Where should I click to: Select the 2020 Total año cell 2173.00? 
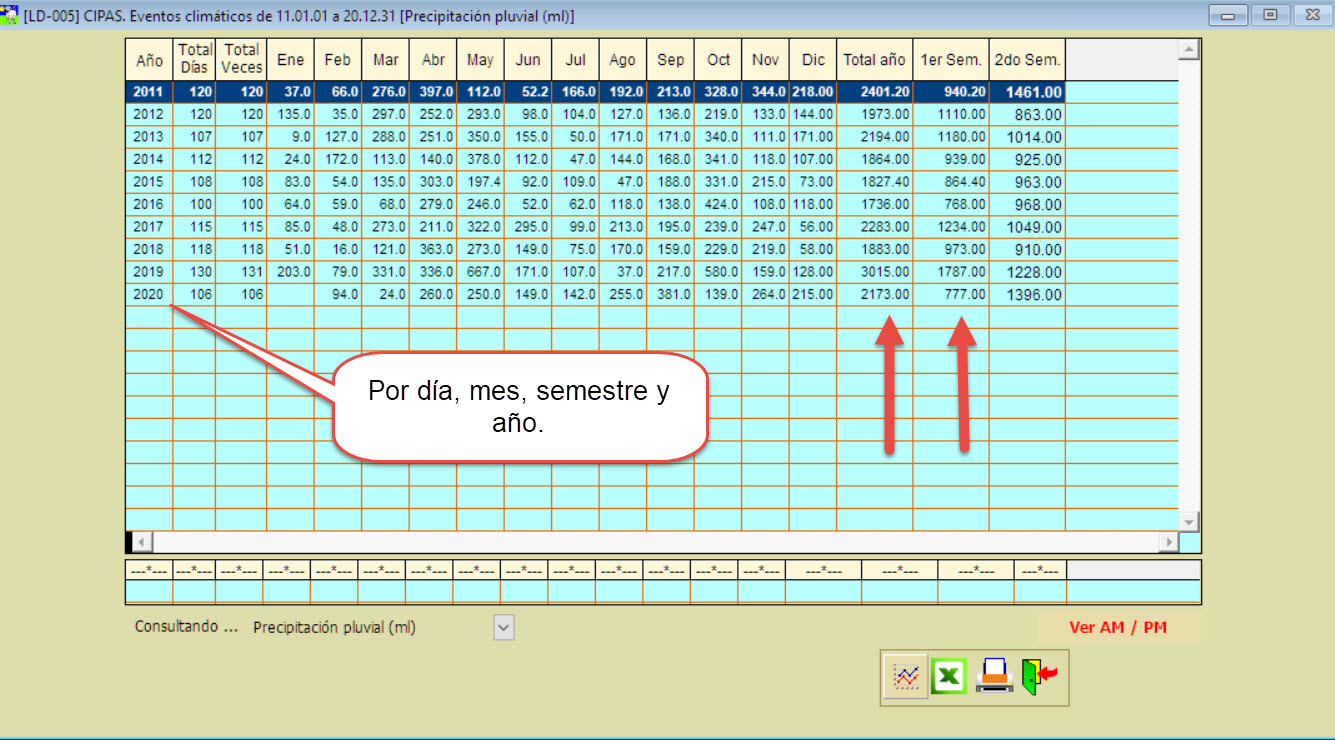(x=874, y=295)
